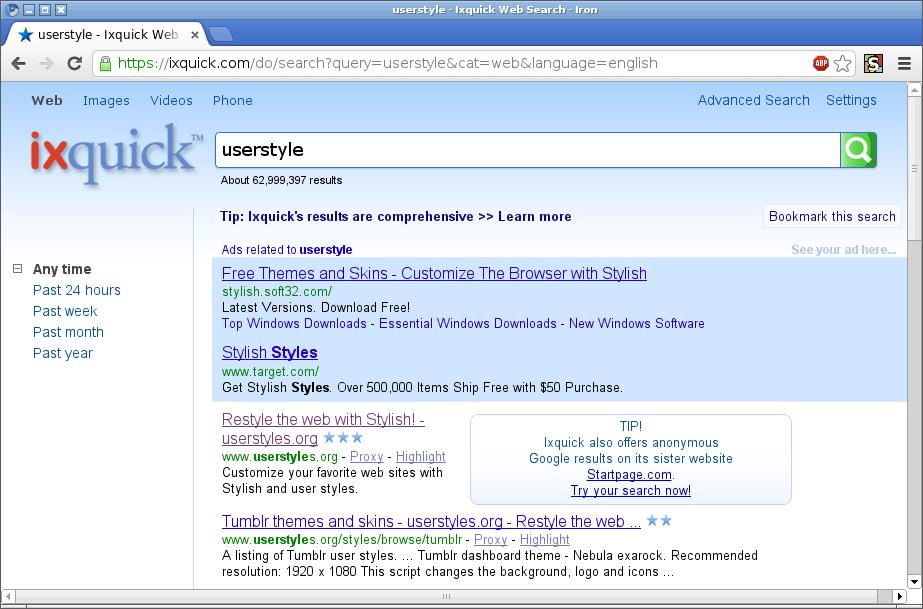Click the forward navigation arrow
The width and height of the screenshot is (923, 609).
pos(47,64)
